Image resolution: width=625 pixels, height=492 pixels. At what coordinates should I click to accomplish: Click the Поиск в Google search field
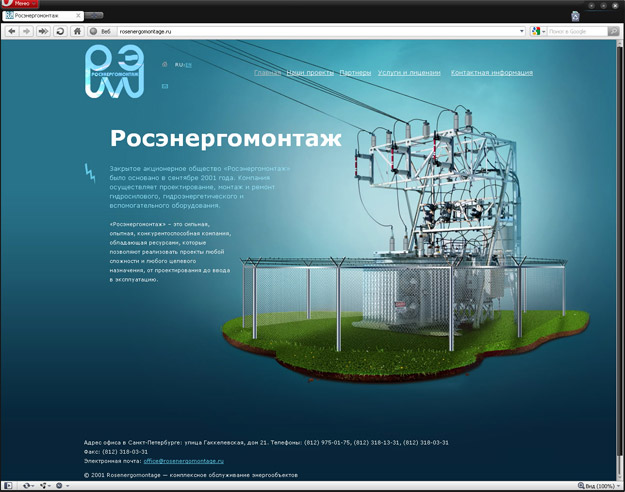pyautogui.click(x=577, y=31)
